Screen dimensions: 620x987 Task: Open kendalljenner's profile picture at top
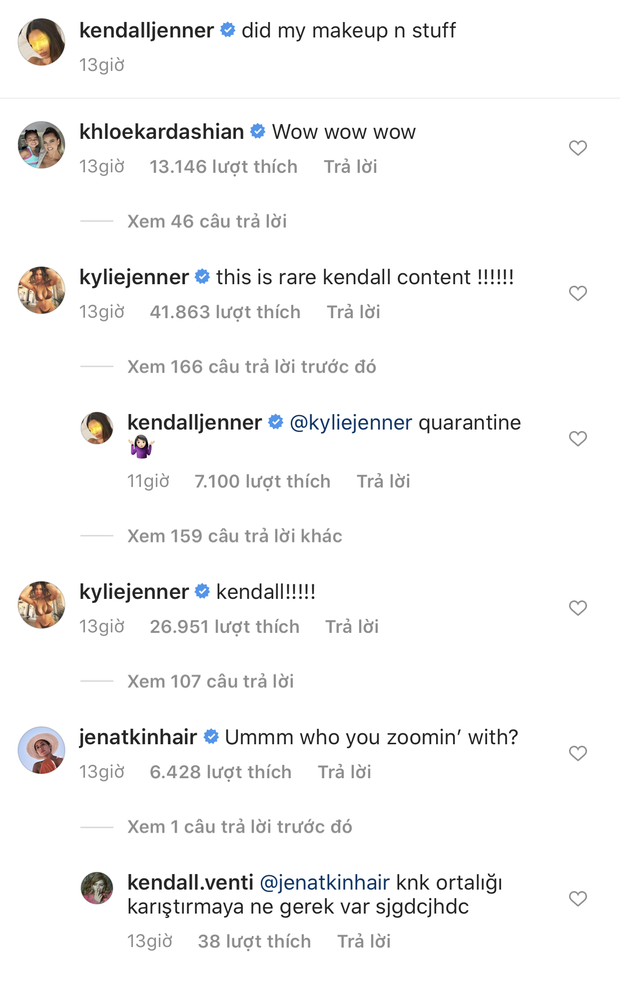point(41,42)
